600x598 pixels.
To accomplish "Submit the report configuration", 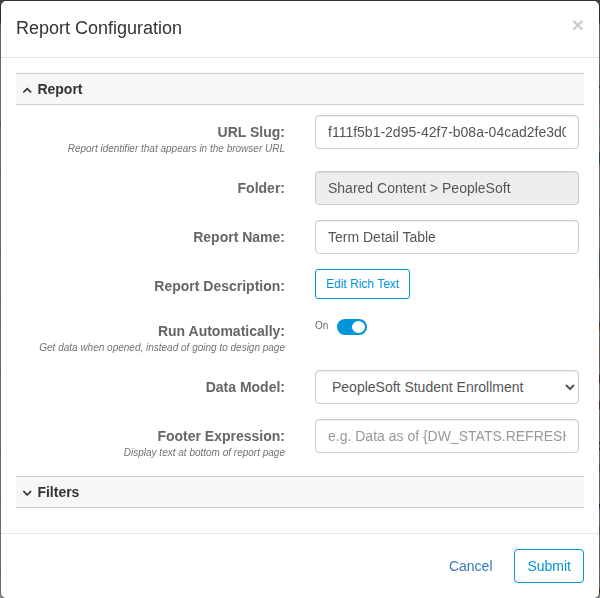I will point(549,566).
